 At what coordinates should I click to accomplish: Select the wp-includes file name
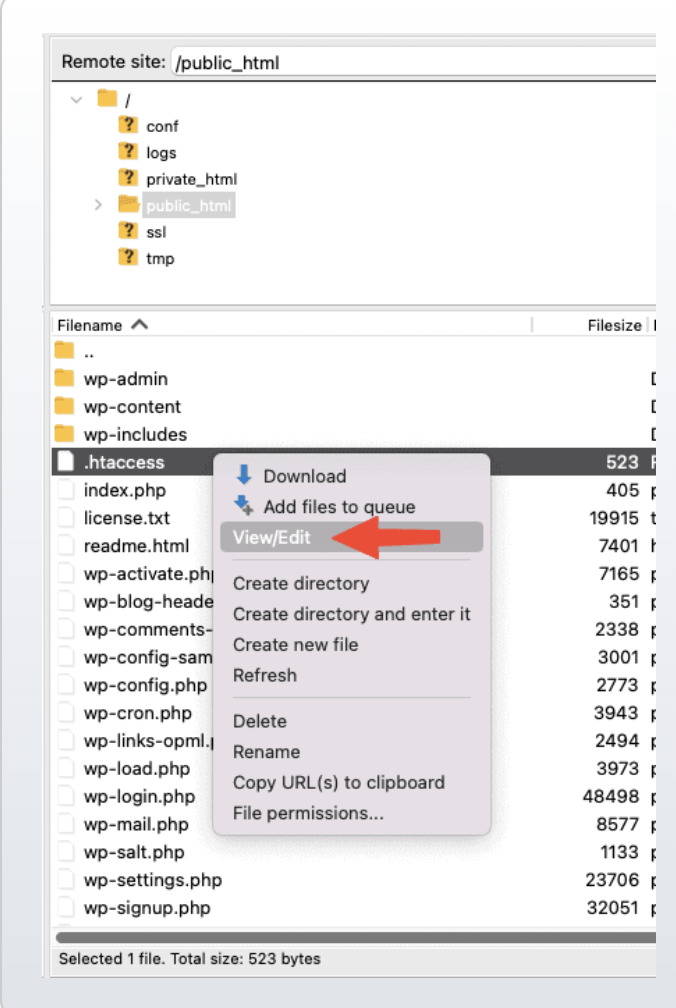coord(135,434)
